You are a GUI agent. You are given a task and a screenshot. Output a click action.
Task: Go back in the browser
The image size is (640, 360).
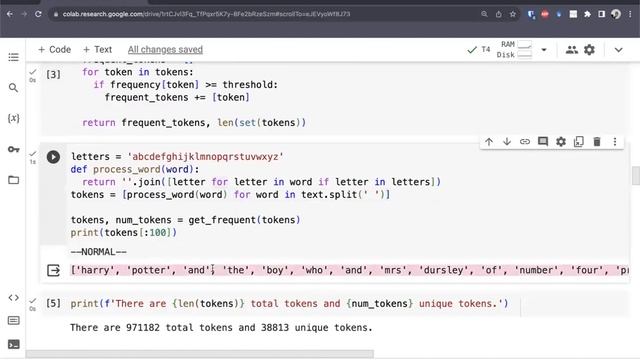10,14
